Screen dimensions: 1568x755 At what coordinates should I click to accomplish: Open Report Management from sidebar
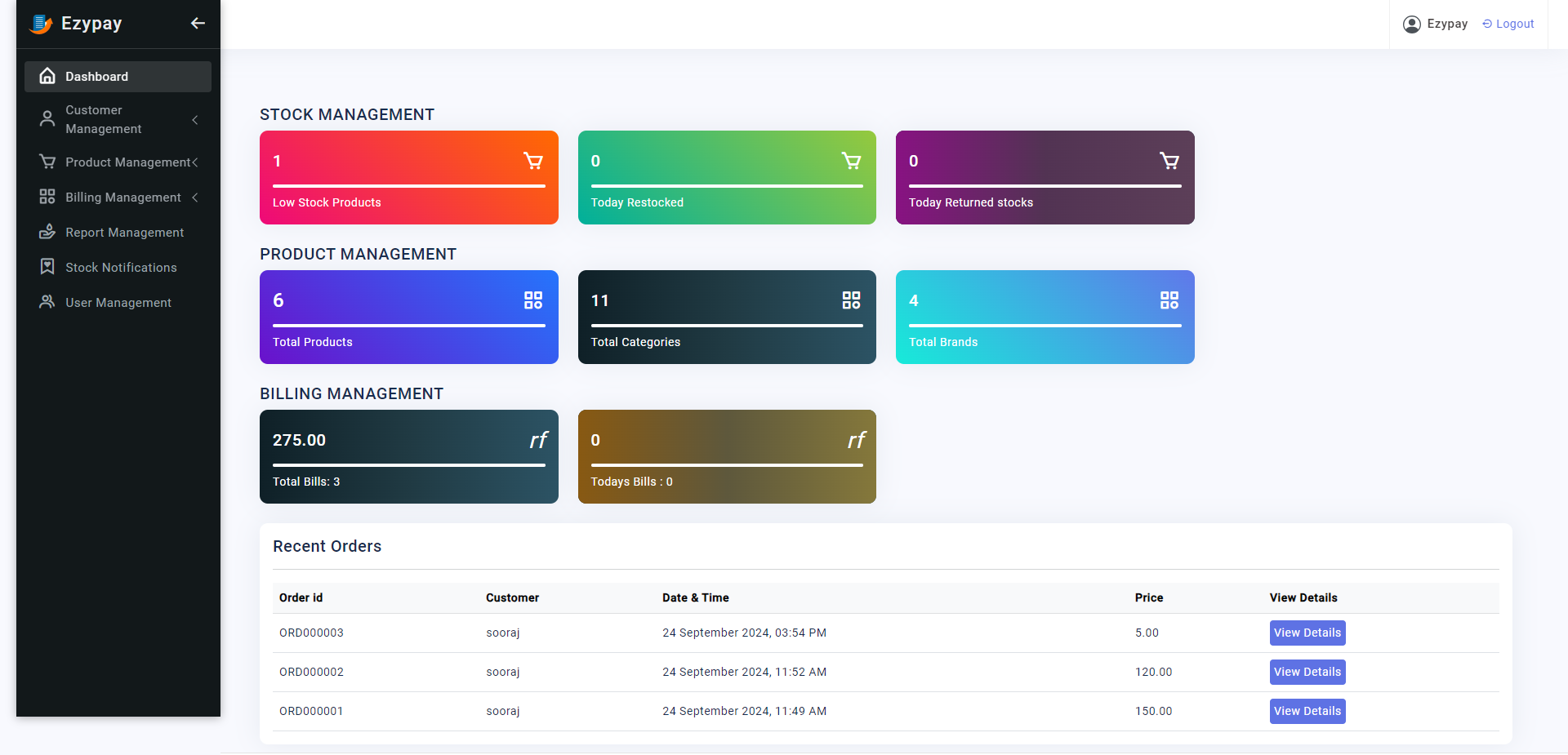click(x=124, y=233)
